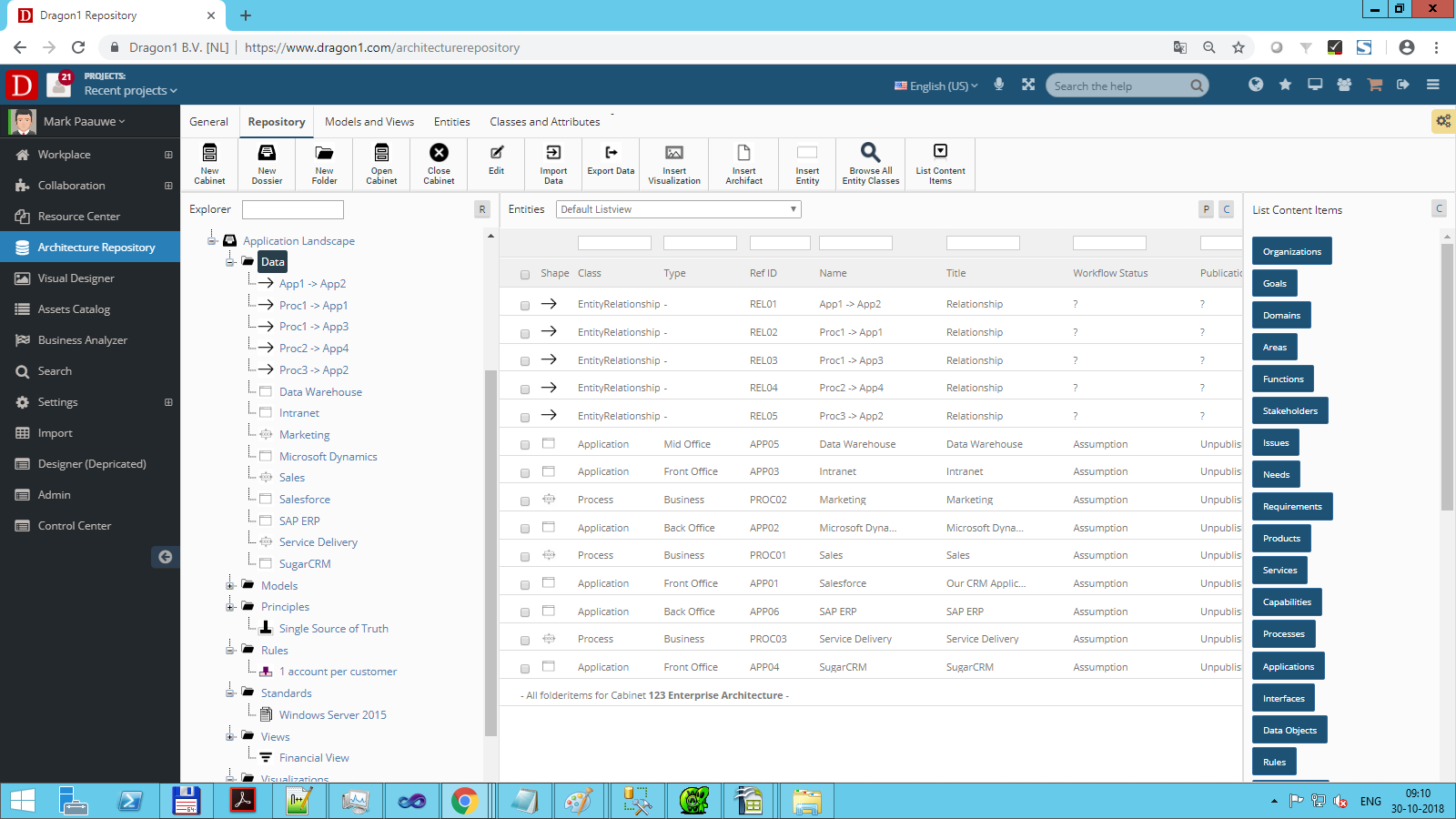Open the shopping cart icon
The width and height of the screenshot is (1456, 819).
pos(1375,85)
